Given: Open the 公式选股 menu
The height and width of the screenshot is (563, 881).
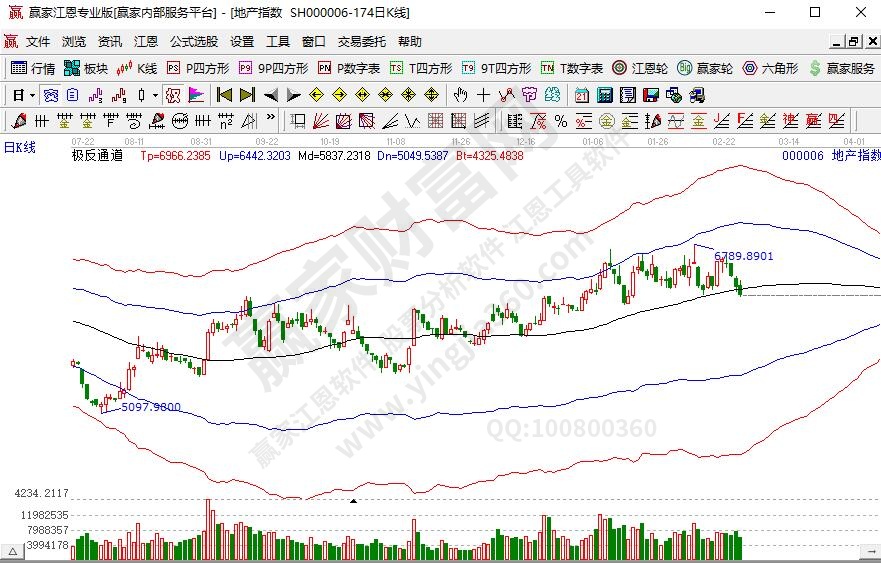Looking at the screenshot, I should coord(193,41).
